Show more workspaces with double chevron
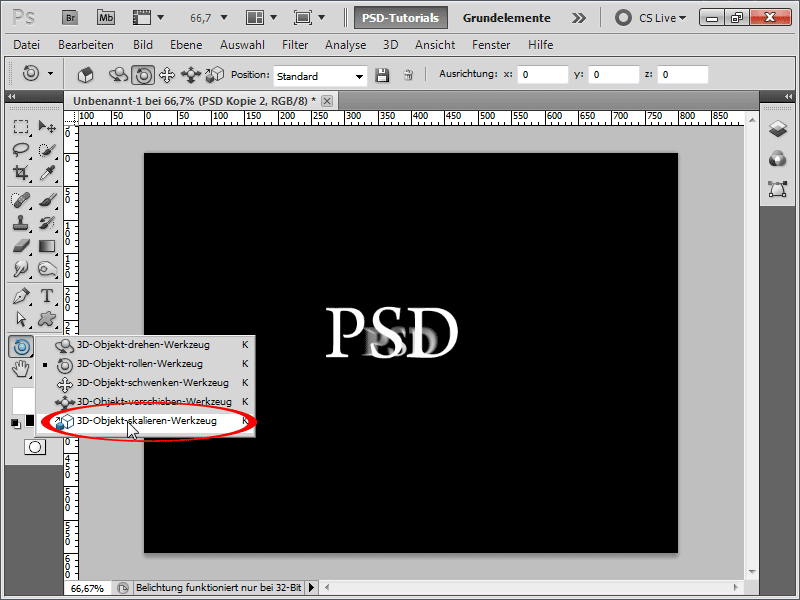The height and width of the screenshot is (600, 800). (x=578, y=18)
